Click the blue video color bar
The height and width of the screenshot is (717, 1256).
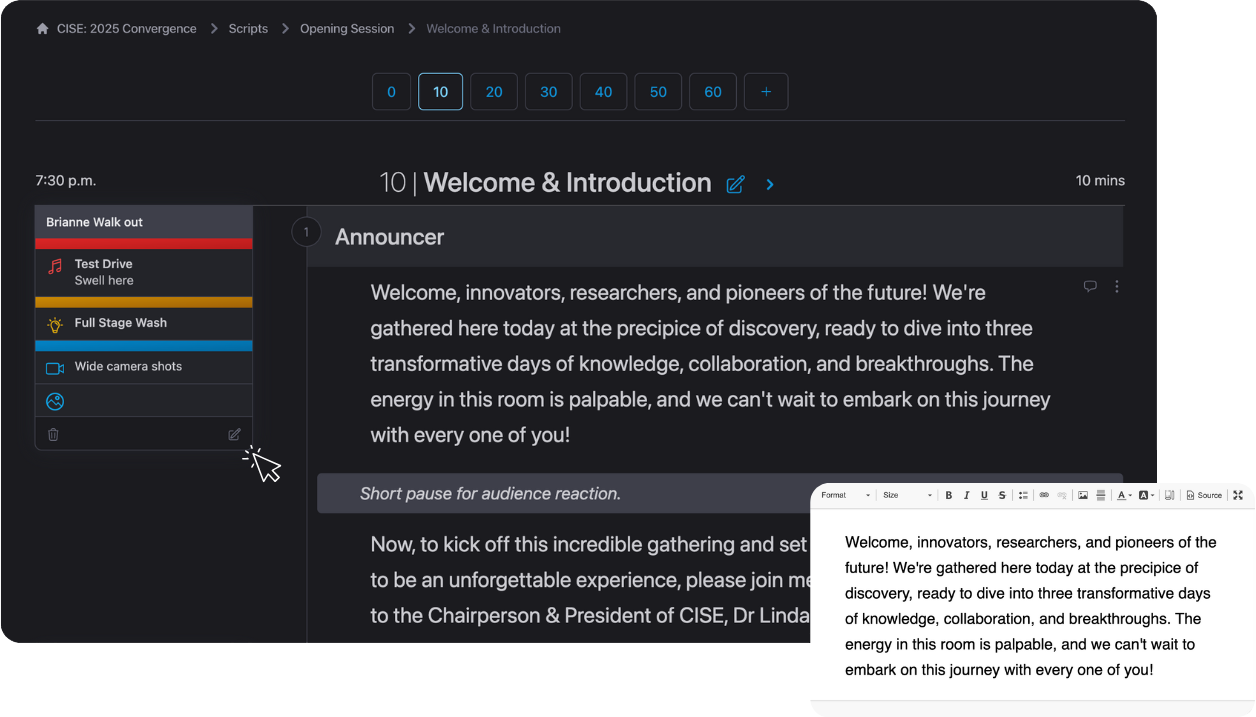coord(144,345)
